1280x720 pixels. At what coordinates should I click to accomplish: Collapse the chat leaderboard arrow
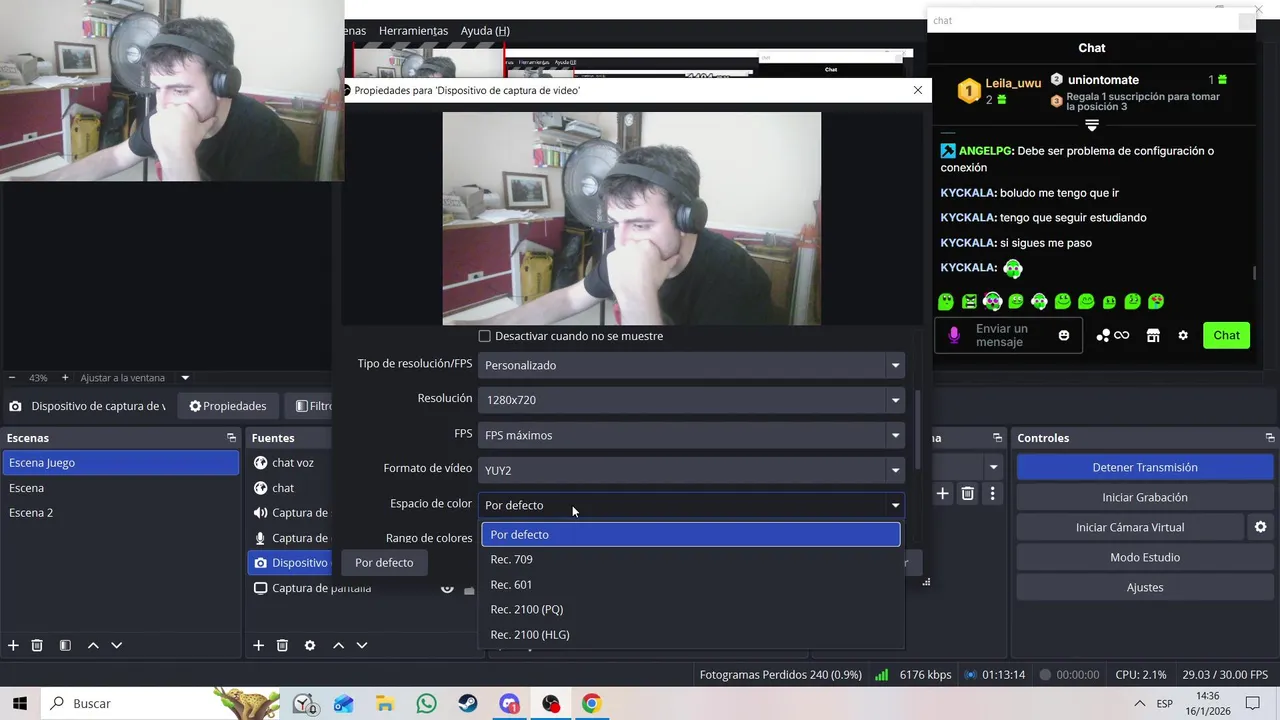click(1092, 126)
